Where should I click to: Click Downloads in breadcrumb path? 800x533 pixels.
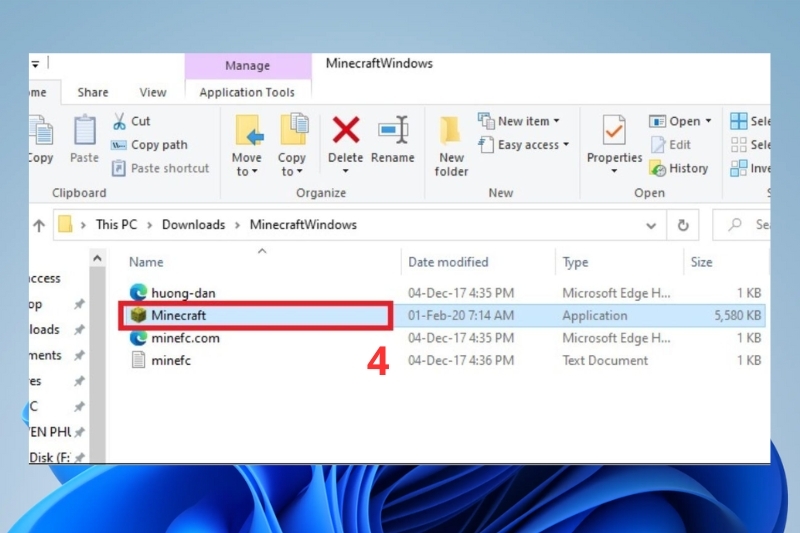click(x=193, y=224)
